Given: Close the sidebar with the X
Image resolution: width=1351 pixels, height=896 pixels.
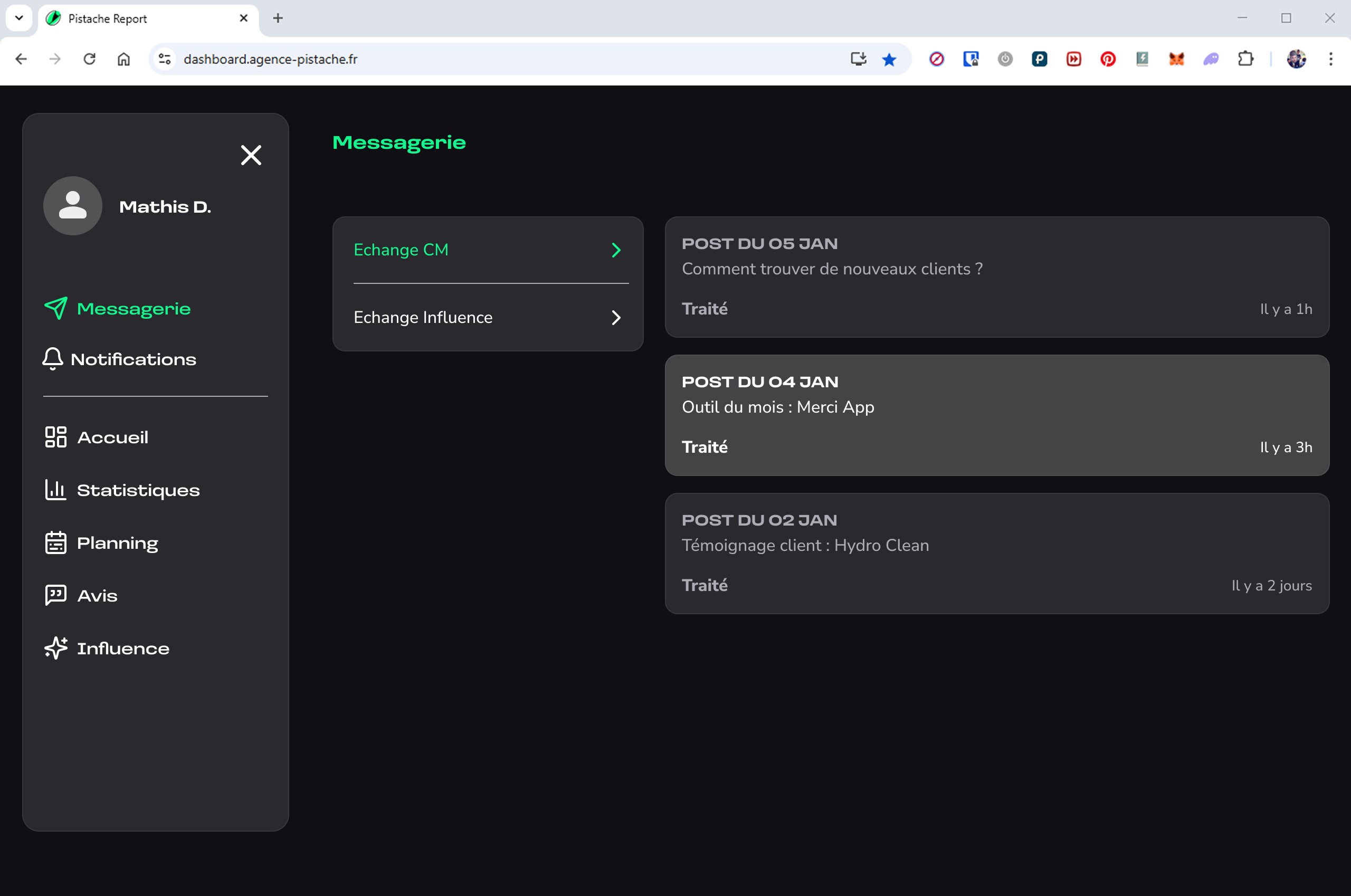Looking at the screenshot, I should coord(251,155).
